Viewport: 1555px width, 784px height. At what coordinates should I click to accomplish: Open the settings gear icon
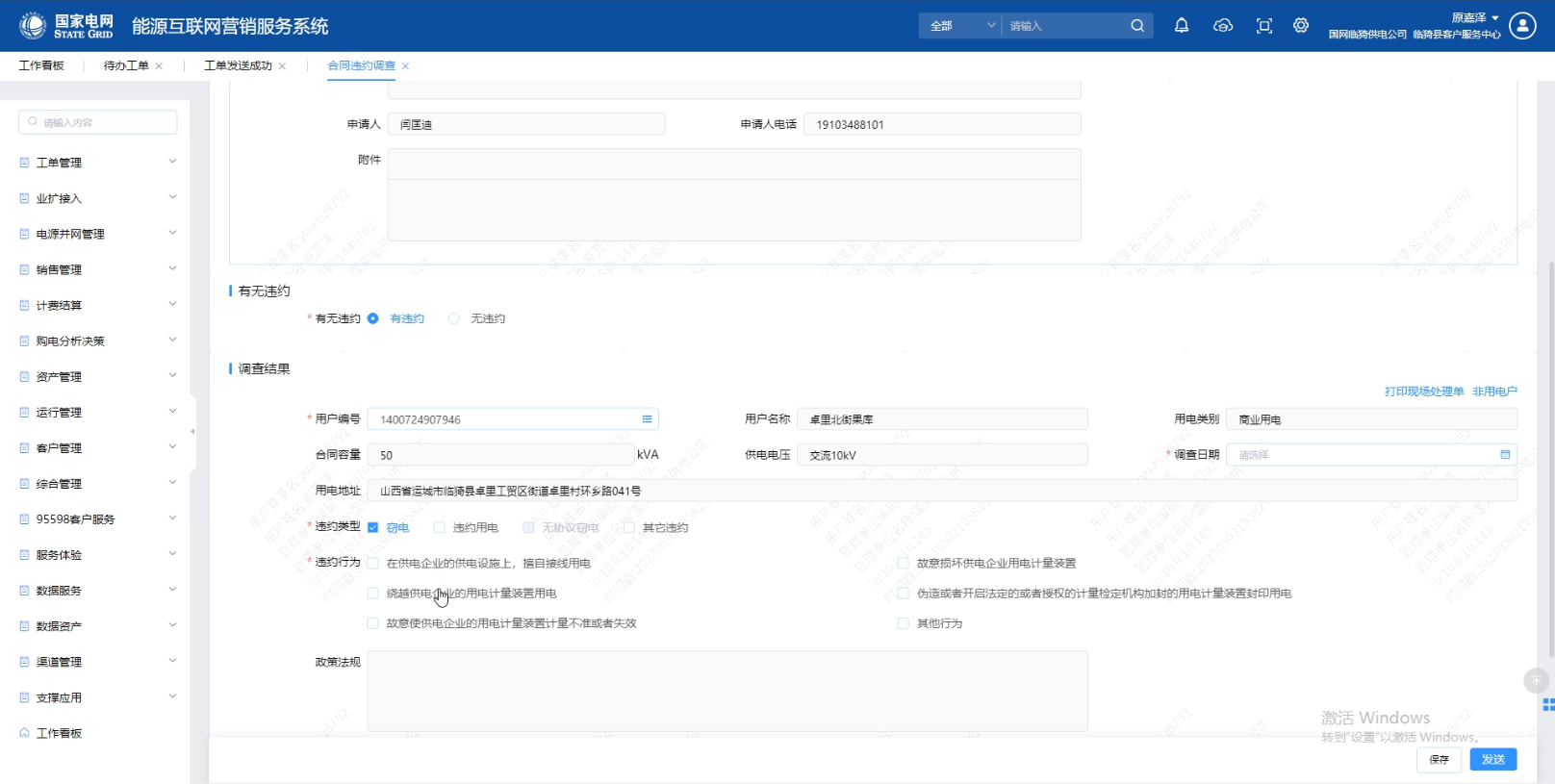[1301, 26]
